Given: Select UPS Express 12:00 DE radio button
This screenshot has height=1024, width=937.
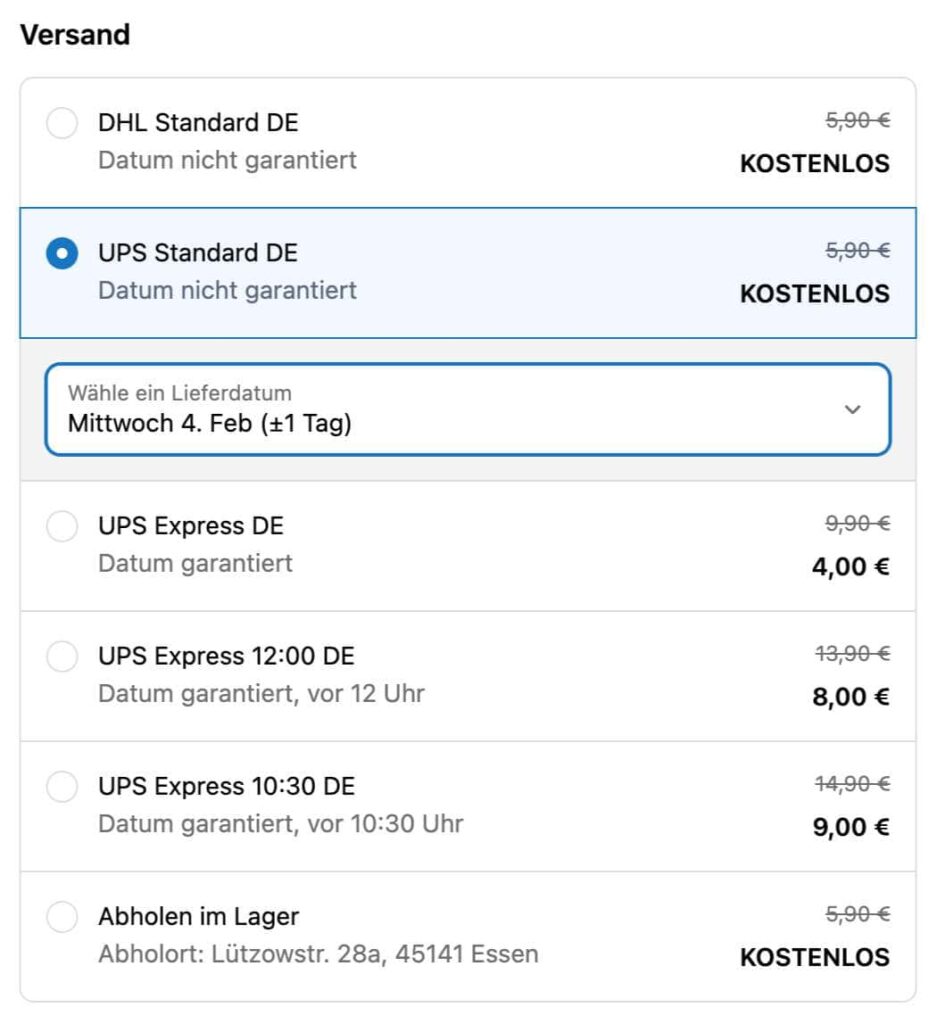Looking at the screenshot, I should point(62,657).
